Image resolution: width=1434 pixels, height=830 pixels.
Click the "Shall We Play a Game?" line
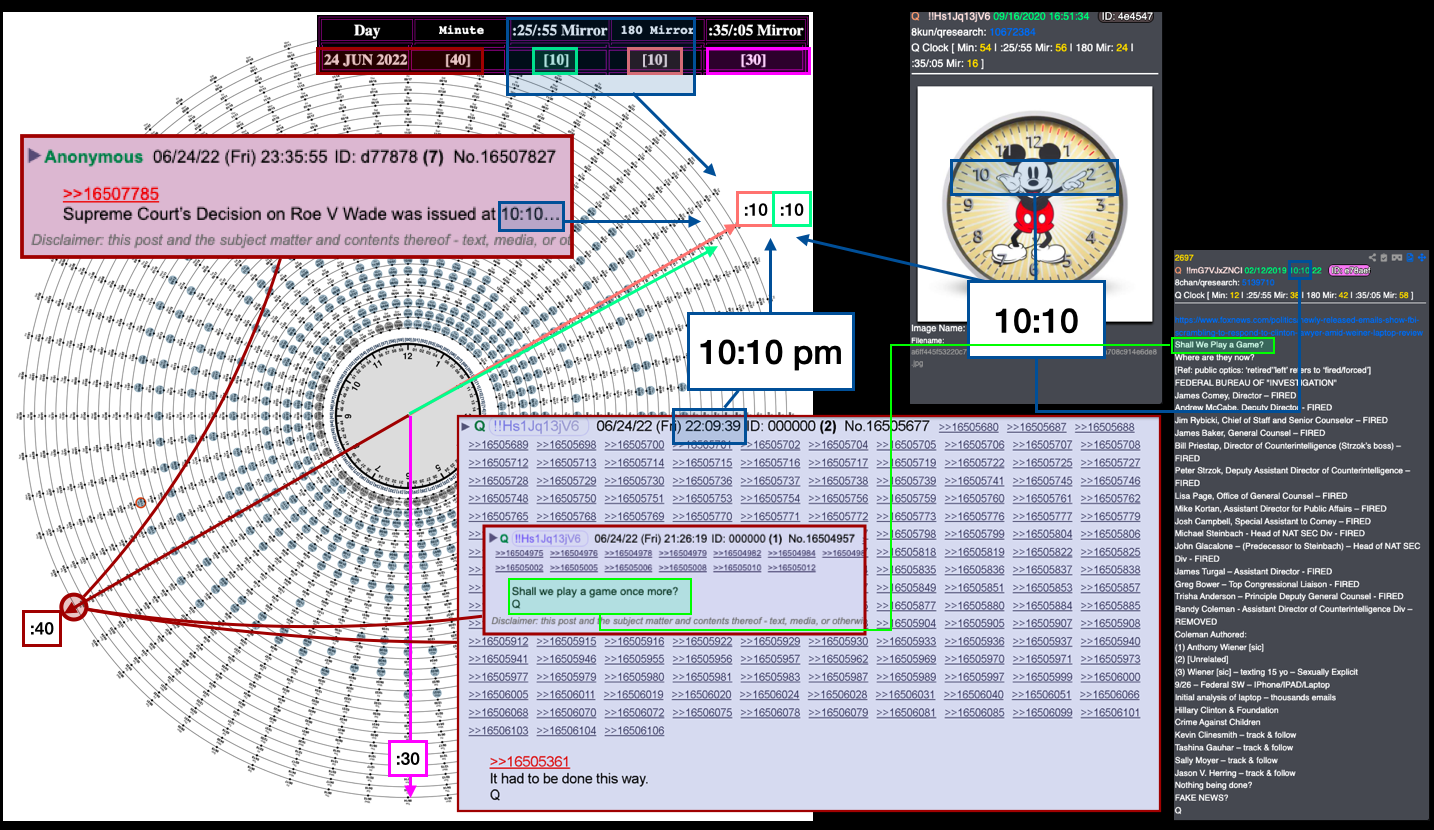(1219, 345)
